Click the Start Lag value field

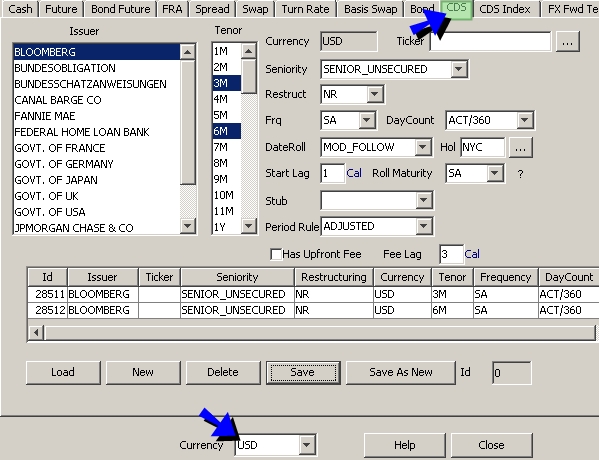coord(332,173)
